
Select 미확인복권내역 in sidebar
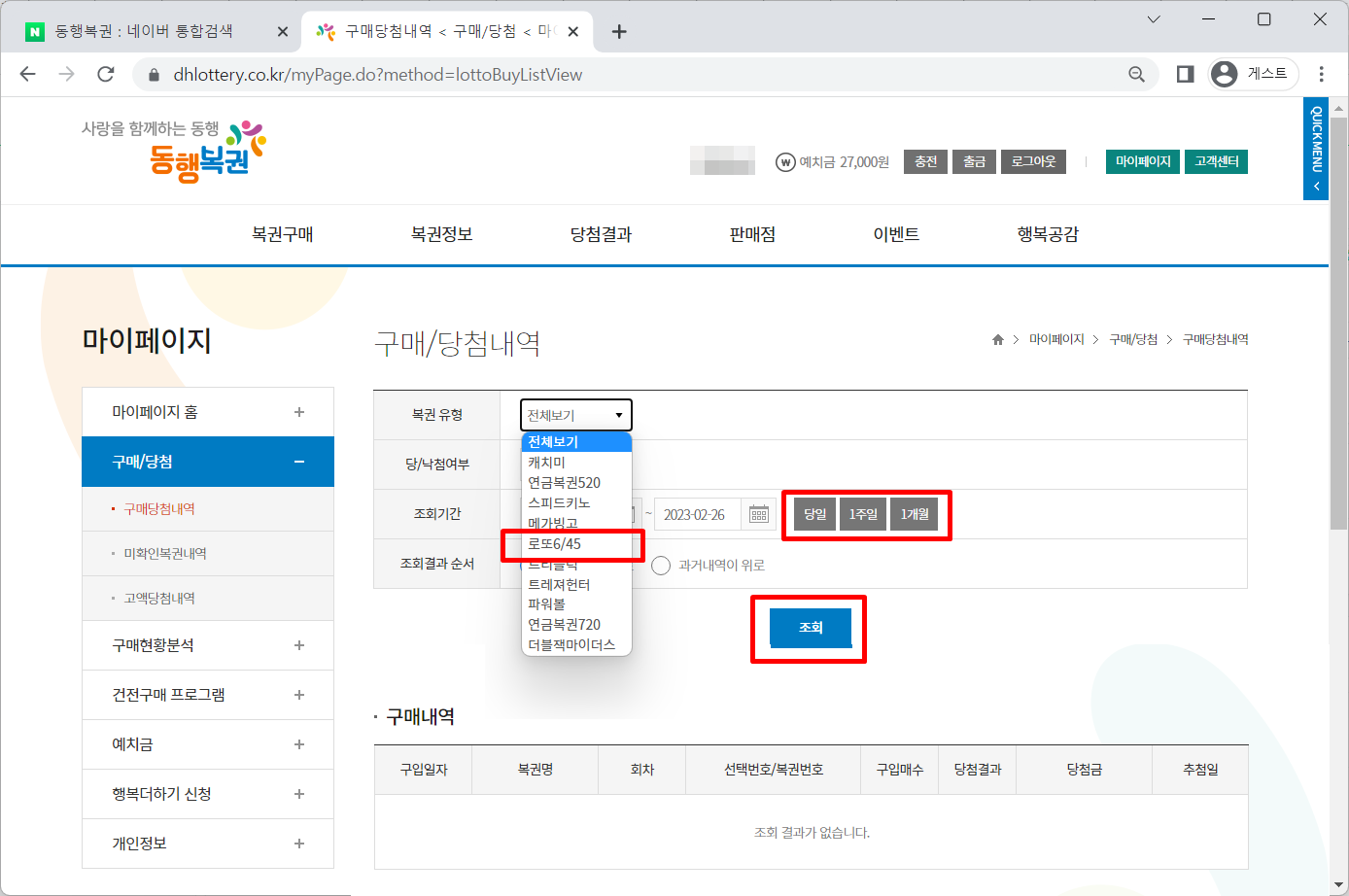coord(165,554)
